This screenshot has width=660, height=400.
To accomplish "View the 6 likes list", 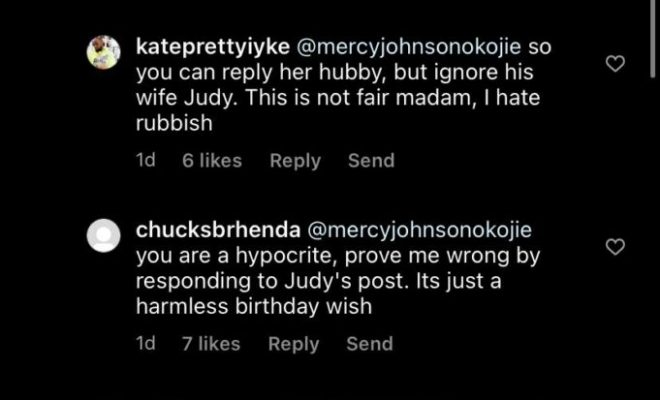I will point(211,160).
